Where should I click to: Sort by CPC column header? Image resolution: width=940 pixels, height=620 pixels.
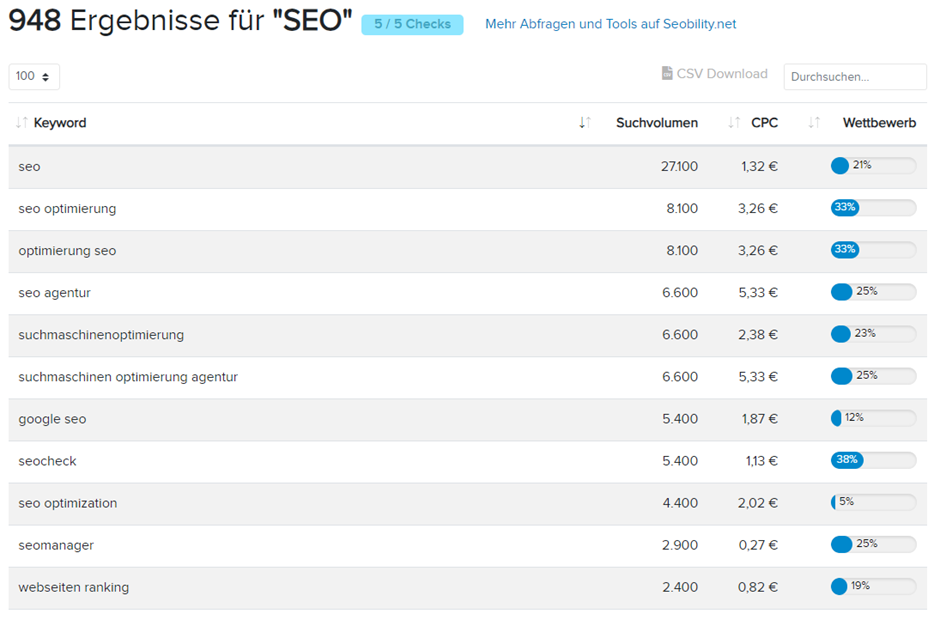[764, 123]
